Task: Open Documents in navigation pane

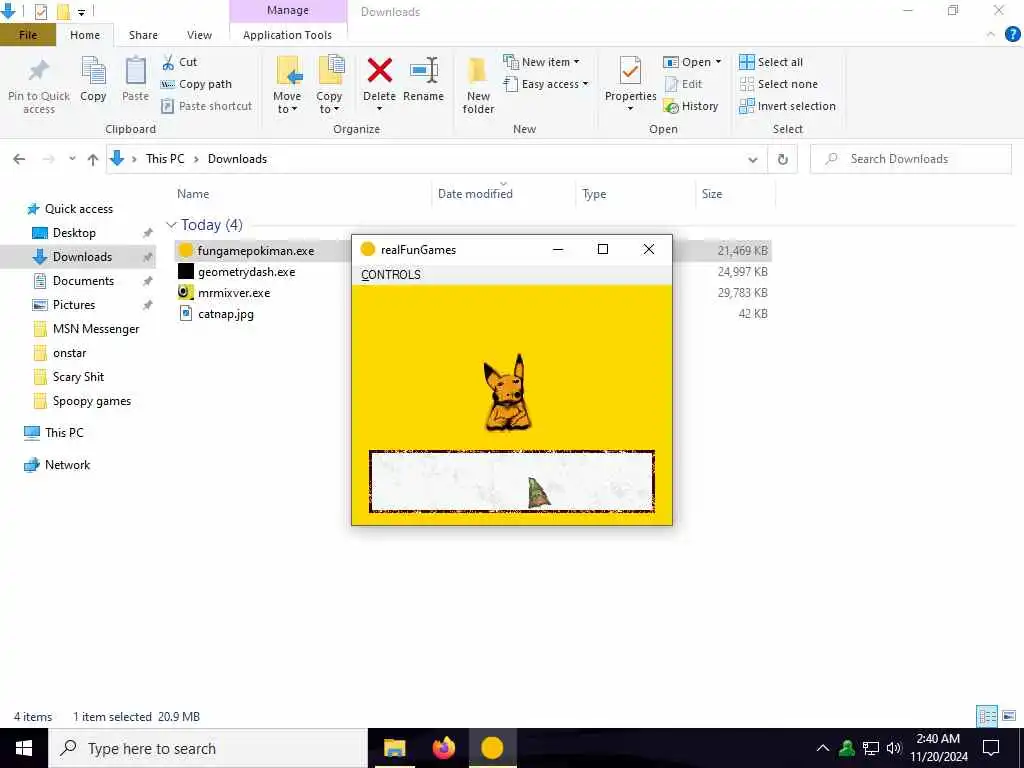Action: coord(83,281)
